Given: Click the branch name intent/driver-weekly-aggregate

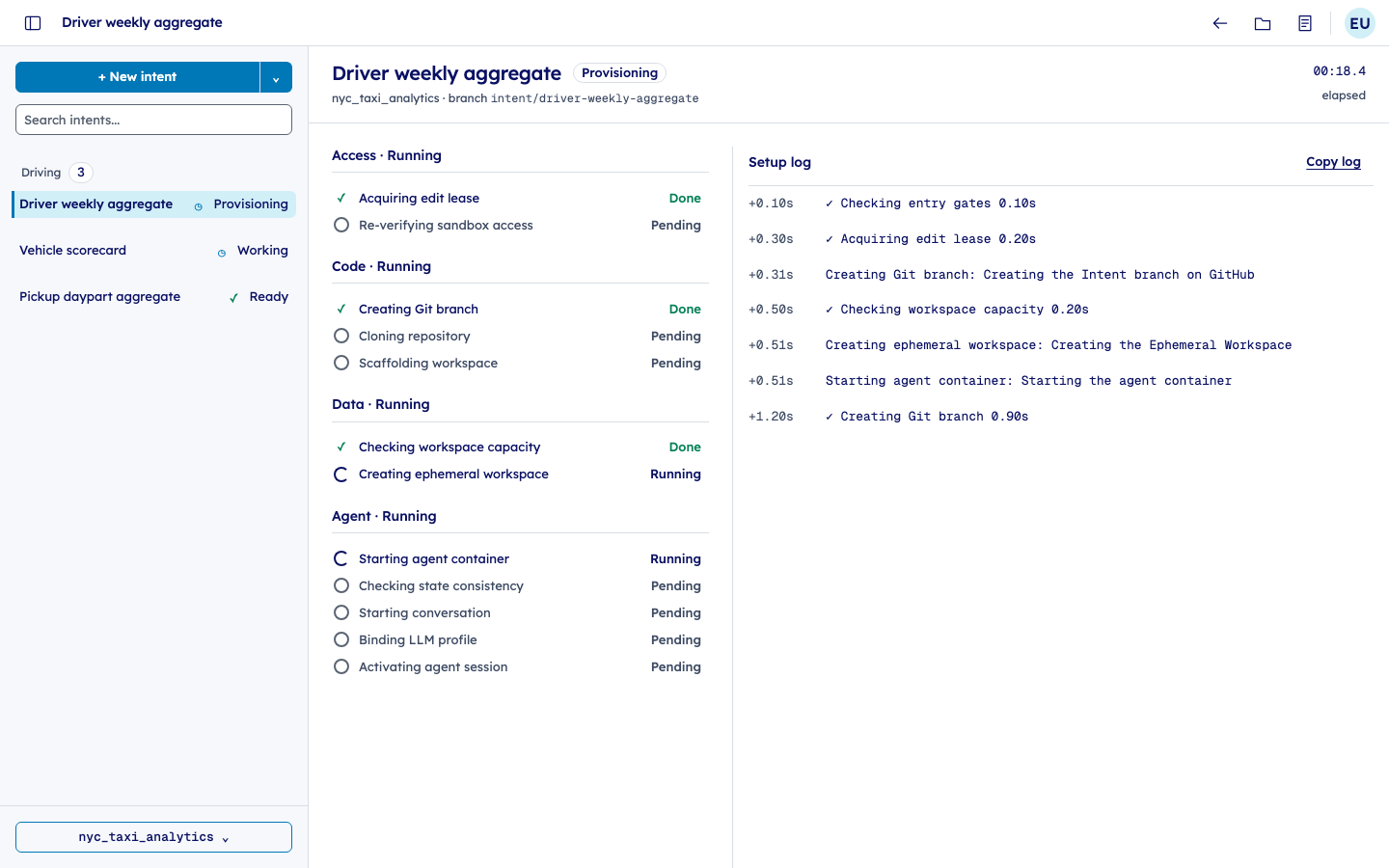Looking at the screenshot, I should (594, 98).
